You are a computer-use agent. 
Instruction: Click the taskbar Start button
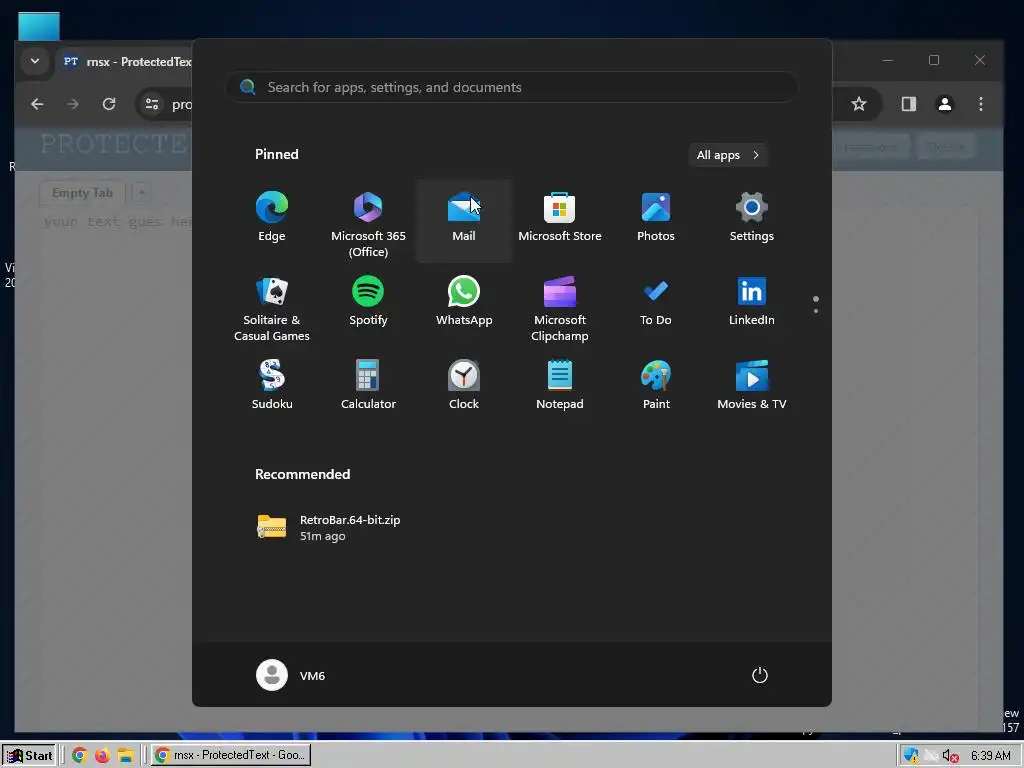[29, 755]
